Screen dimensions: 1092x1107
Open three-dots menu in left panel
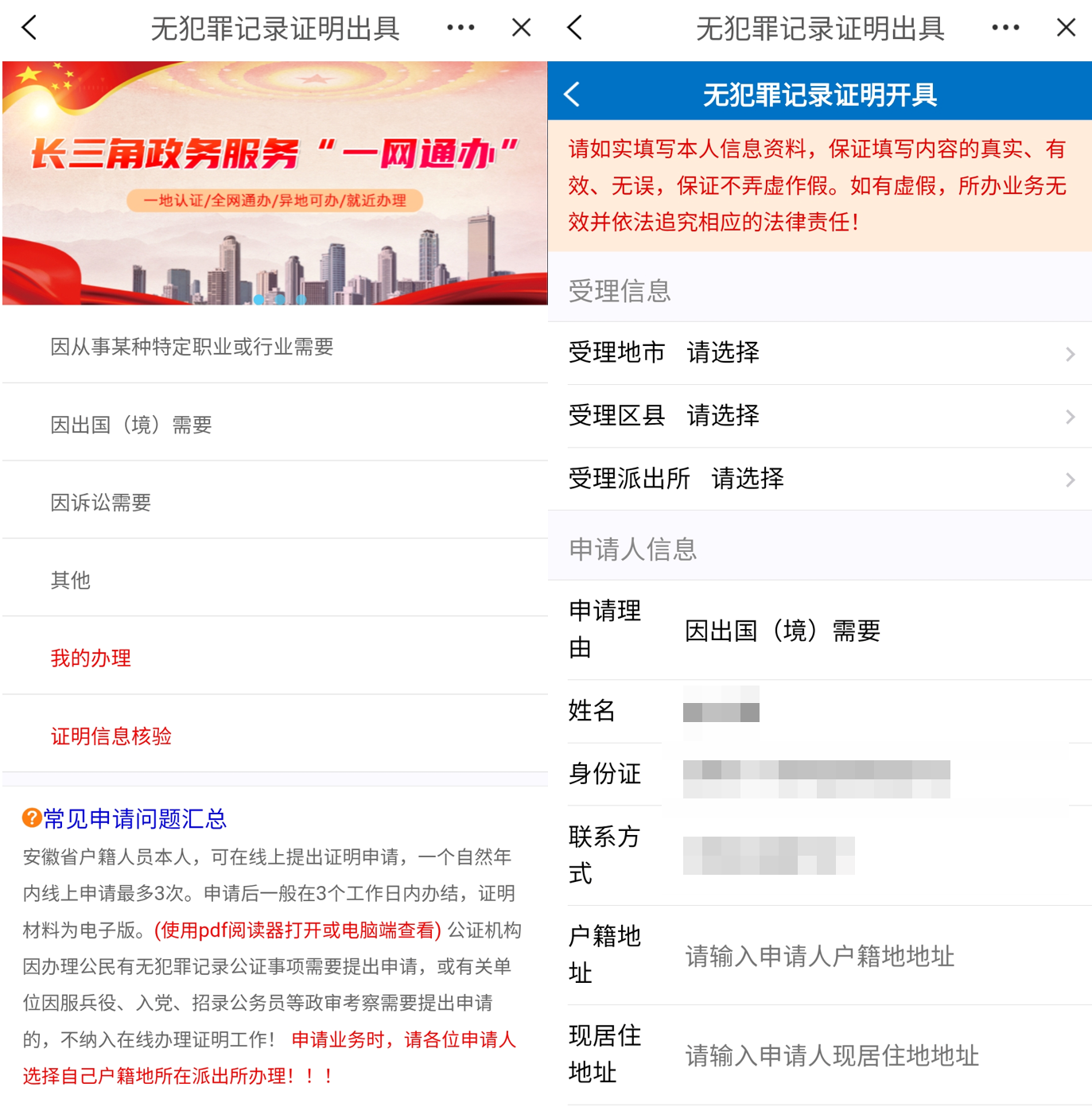(x=461, y=28)
